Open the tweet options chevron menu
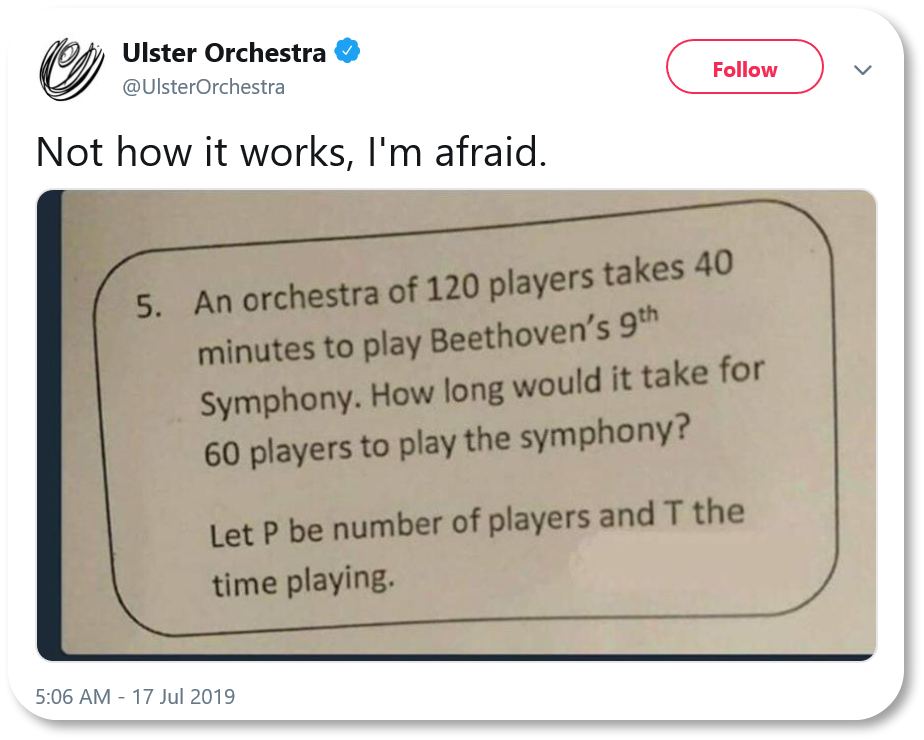The height and width of the screenshot is (740, 924). coord(861,71)
